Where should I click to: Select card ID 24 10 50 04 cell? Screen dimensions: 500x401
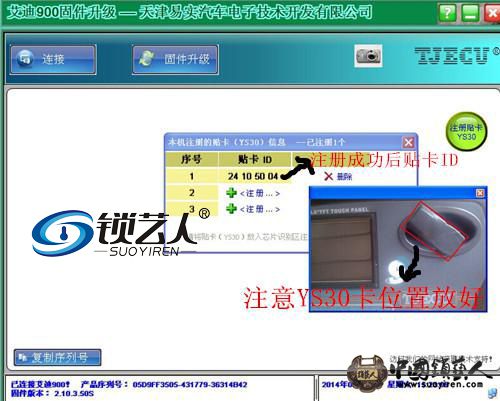tap(255, 176)
